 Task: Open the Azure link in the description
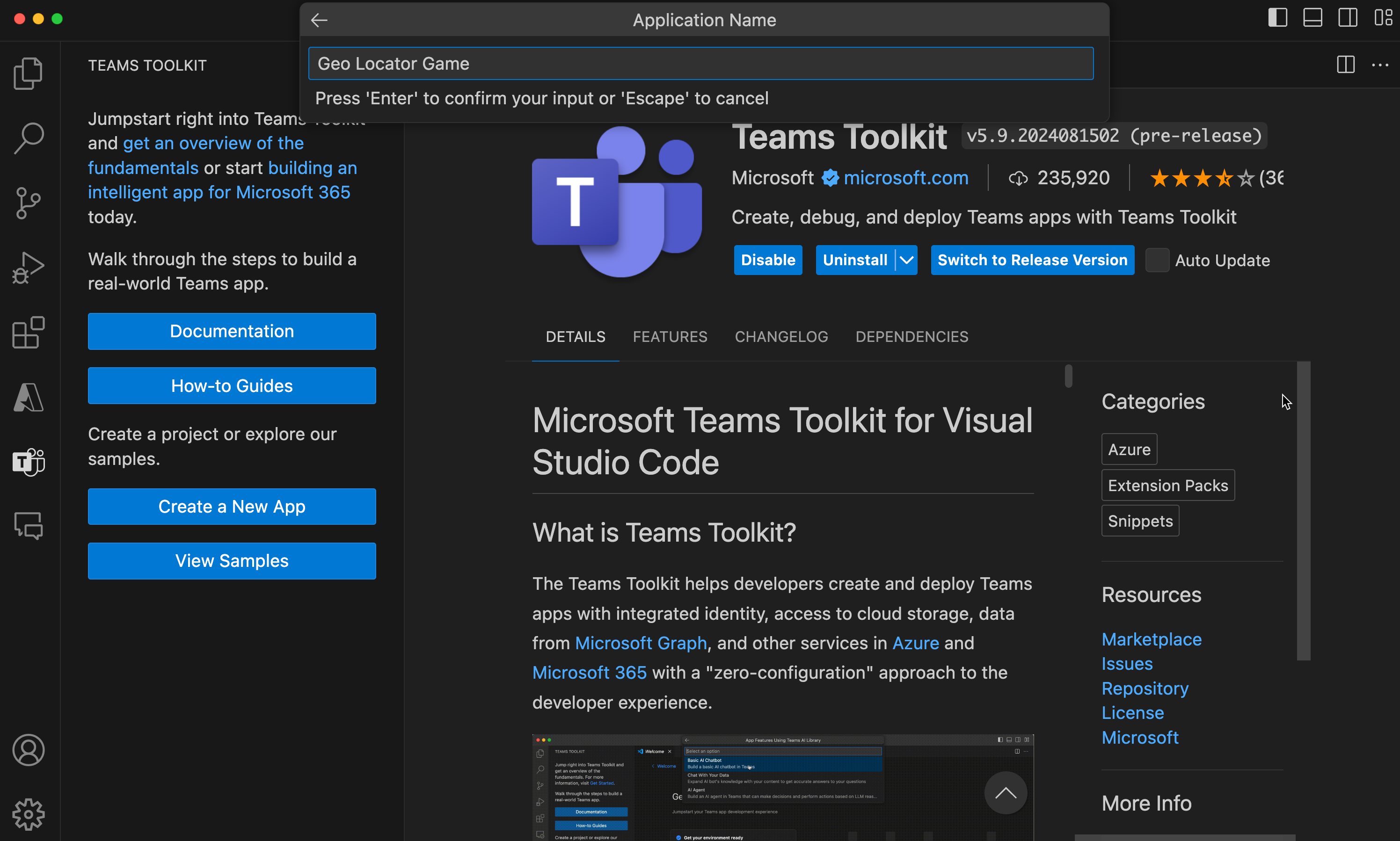[x=915, y=643]
